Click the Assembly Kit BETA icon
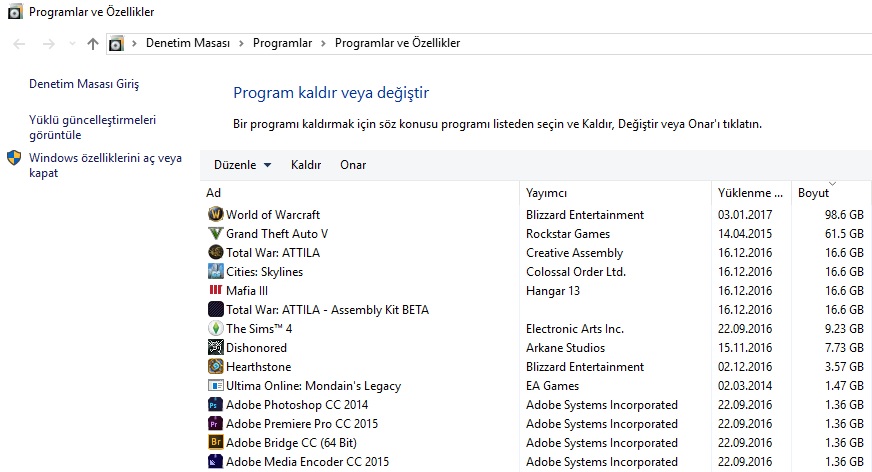 click(x=215, y=309)
